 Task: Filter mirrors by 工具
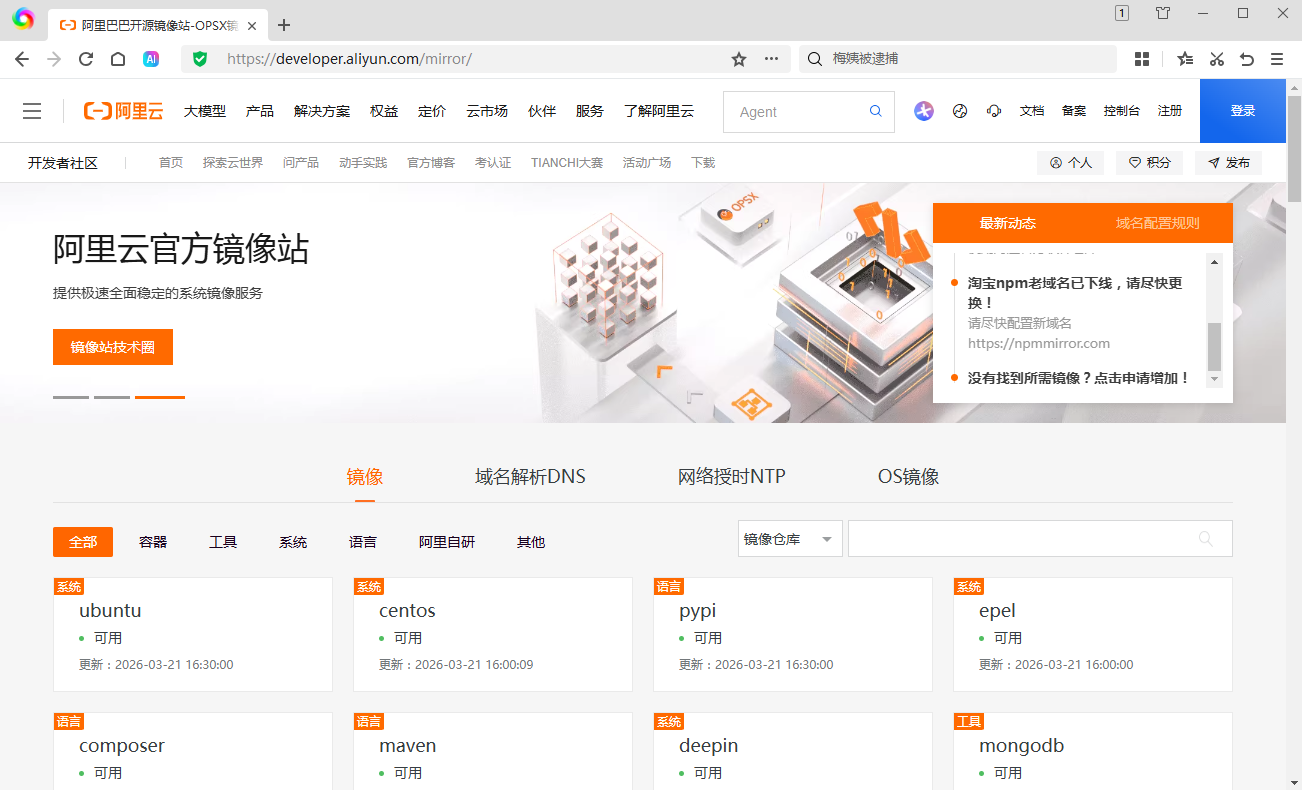click(223, 542)
